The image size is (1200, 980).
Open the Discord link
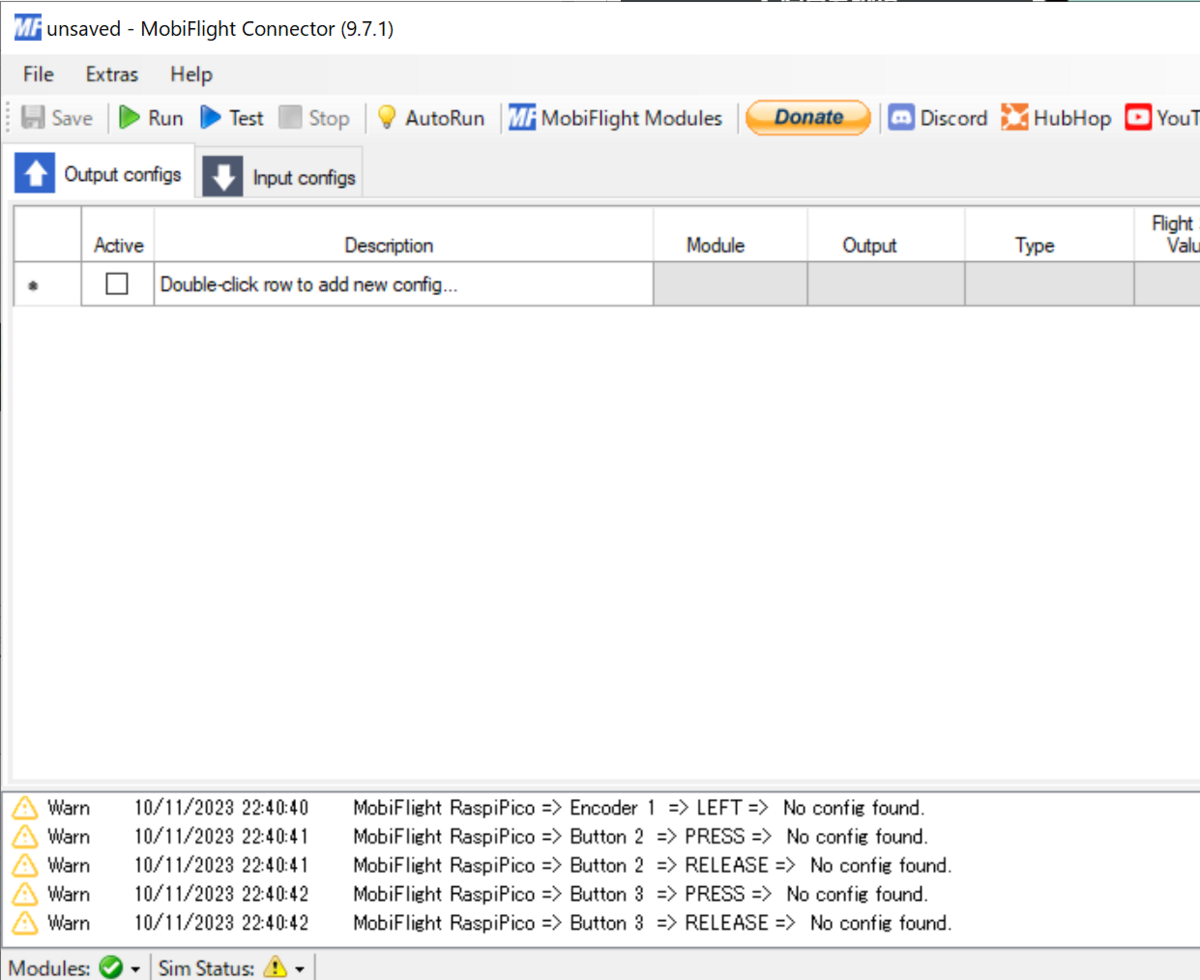(938, 118)
